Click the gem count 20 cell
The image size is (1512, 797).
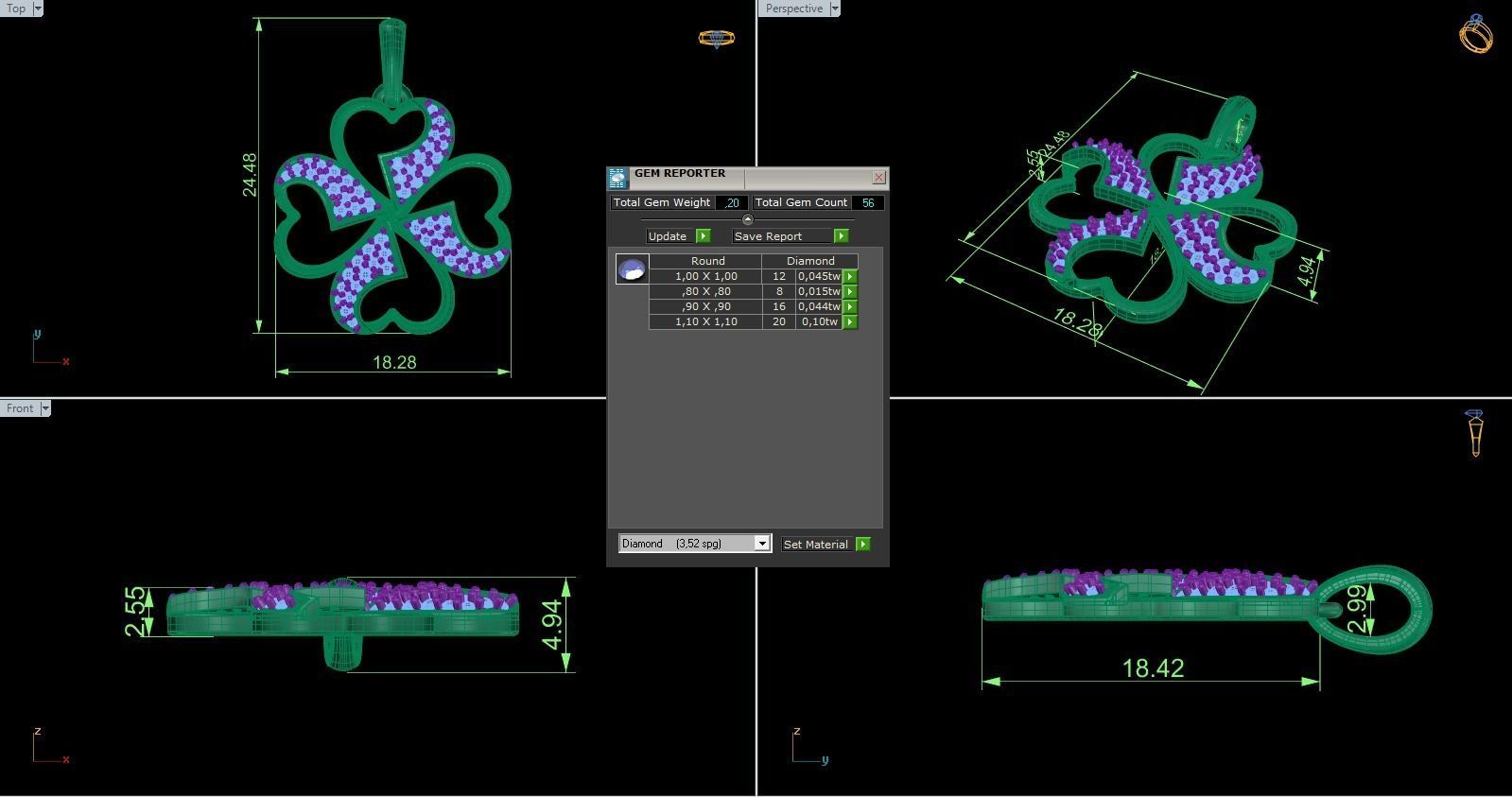click(x=779, y=322)
